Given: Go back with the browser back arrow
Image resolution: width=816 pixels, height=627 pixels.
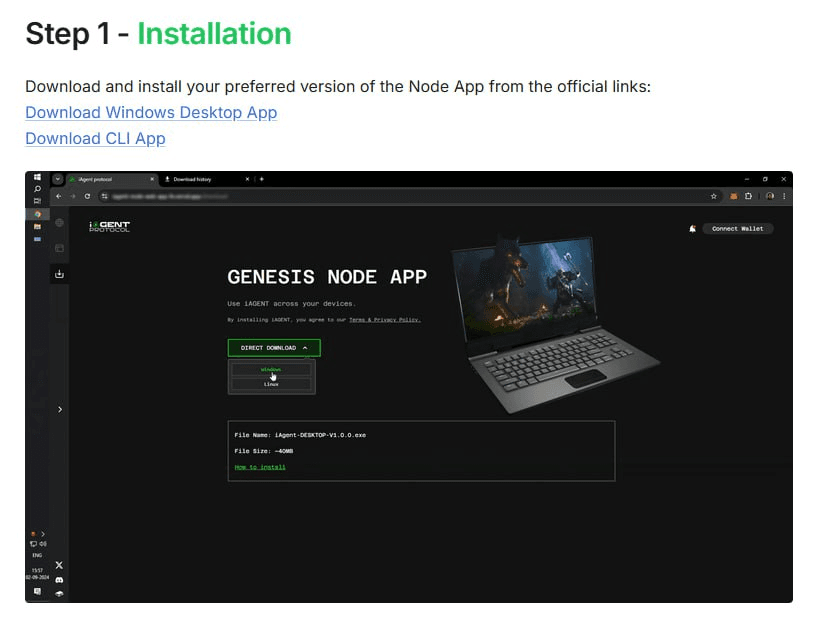Looking at the screenshot, I should coord(59,196).
